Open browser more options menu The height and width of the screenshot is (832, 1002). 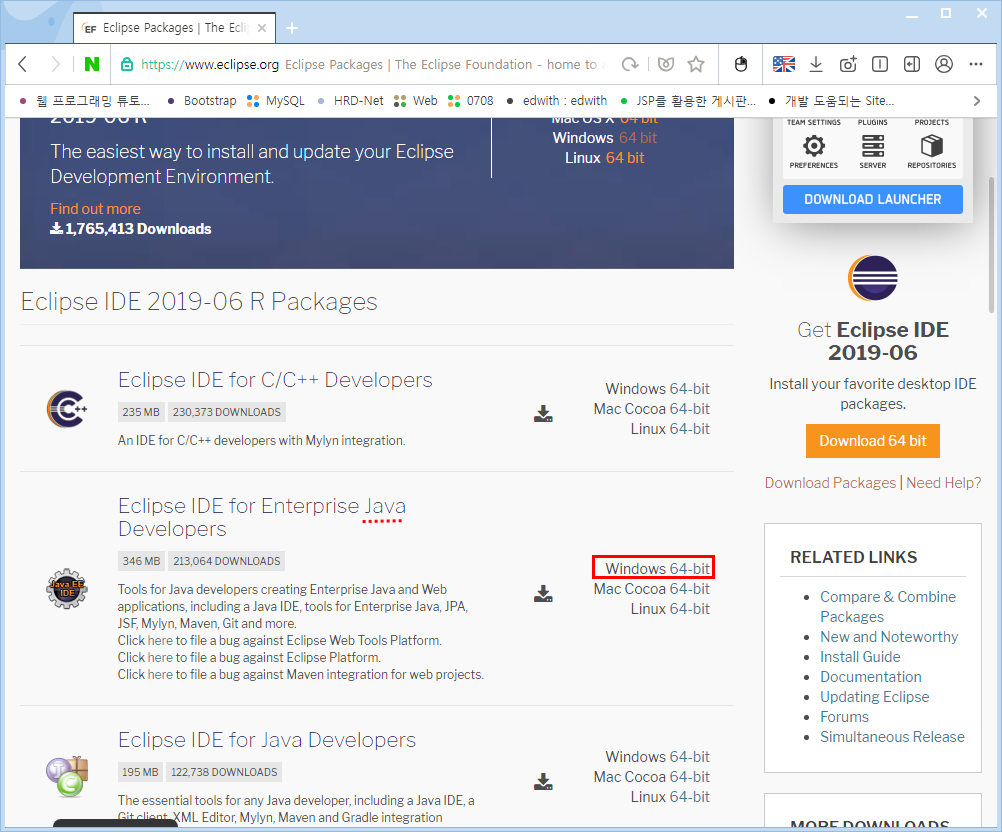[x=976, y=64]
